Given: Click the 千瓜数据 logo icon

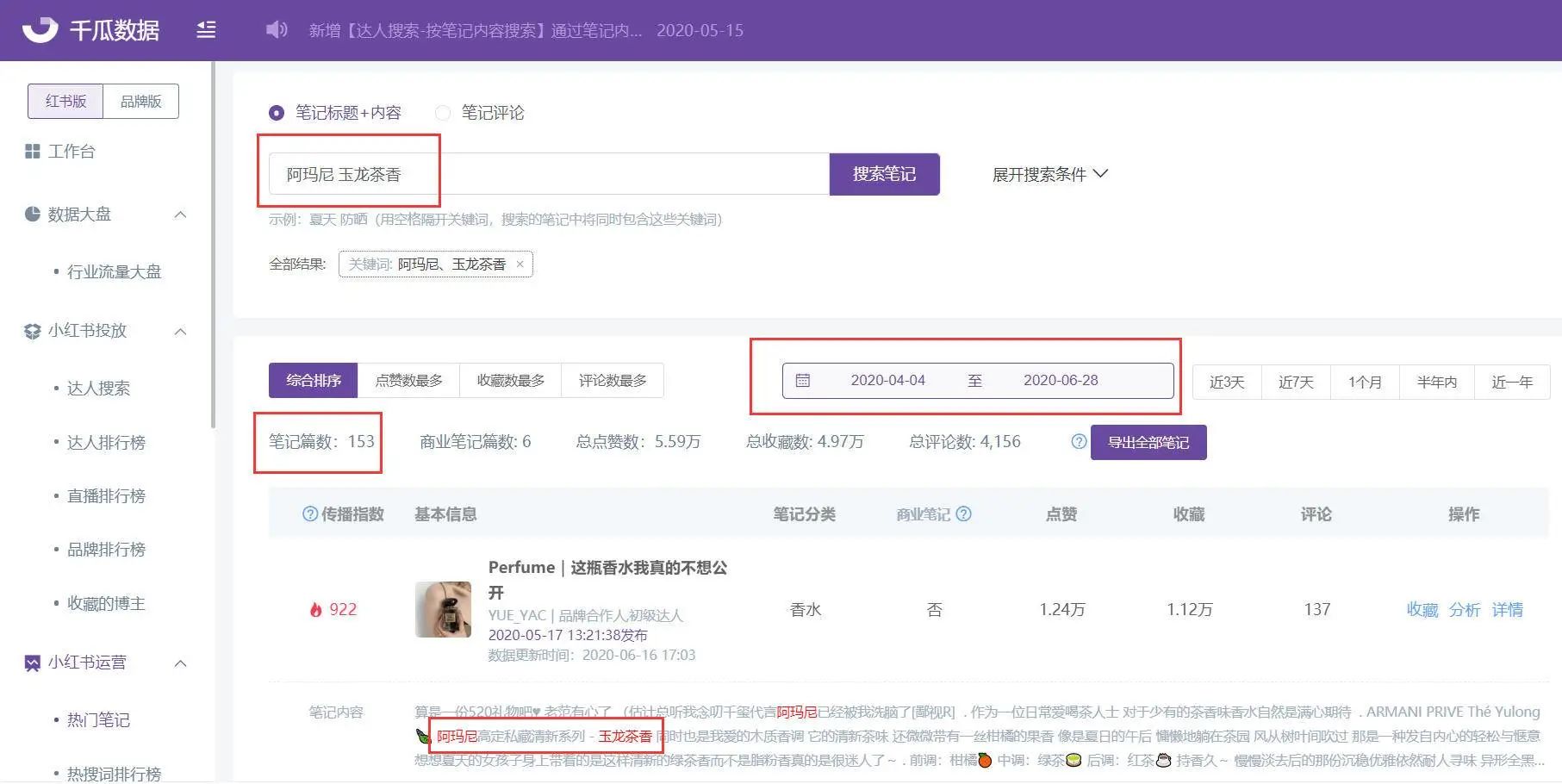Looking at the screenshot, I should [x=40, y=30].
